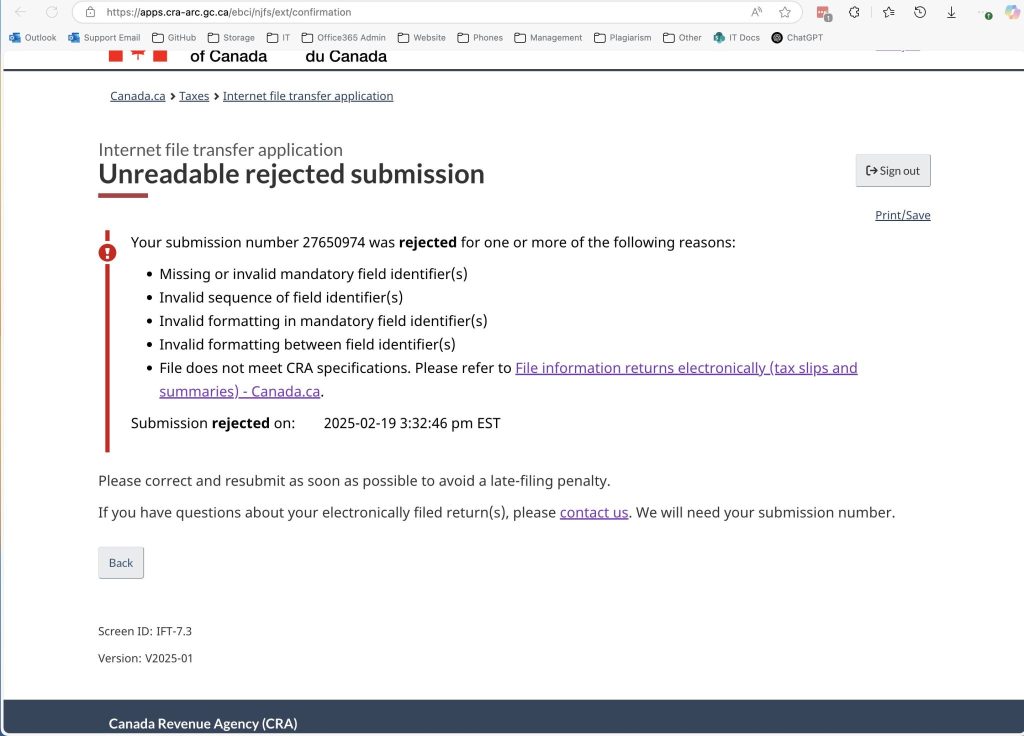Open the Support Email bookmark
This screenshot has height=736, width=1024.
[x=104, y=38]
